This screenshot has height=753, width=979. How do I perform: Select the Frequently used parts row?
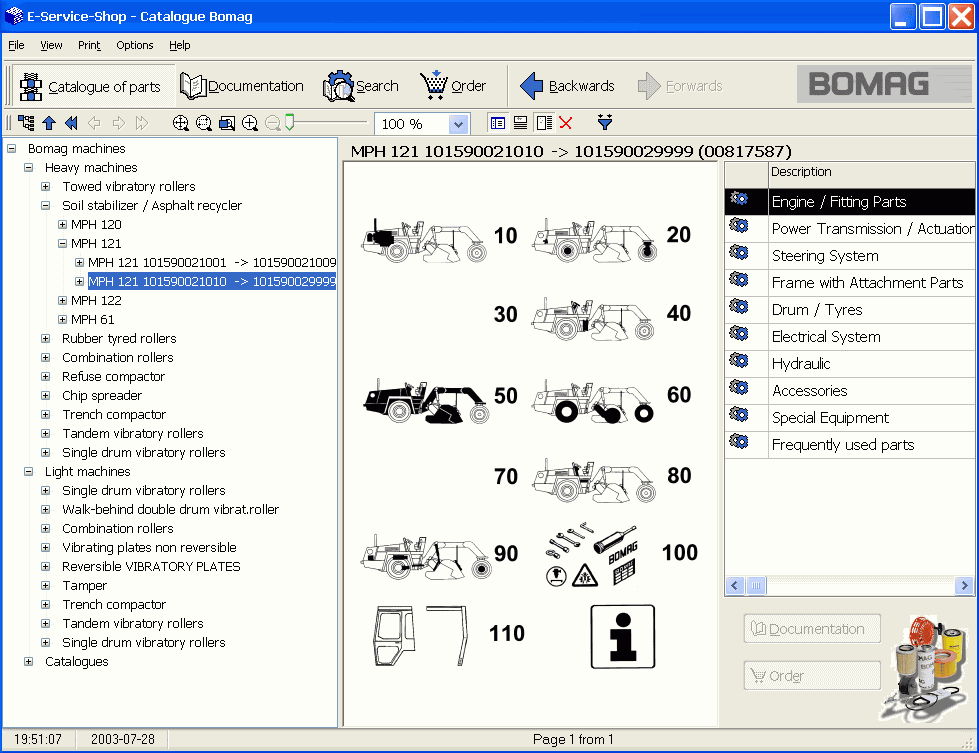point(850,445)
